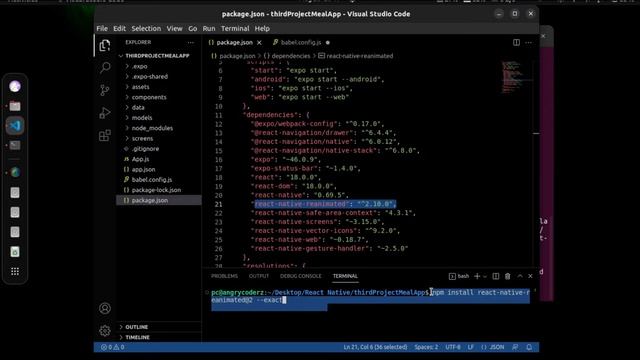Image resolution: width=640 pixels, height=360 pixels.
Task: Open Run and Debug view
Action: point(104,113)
